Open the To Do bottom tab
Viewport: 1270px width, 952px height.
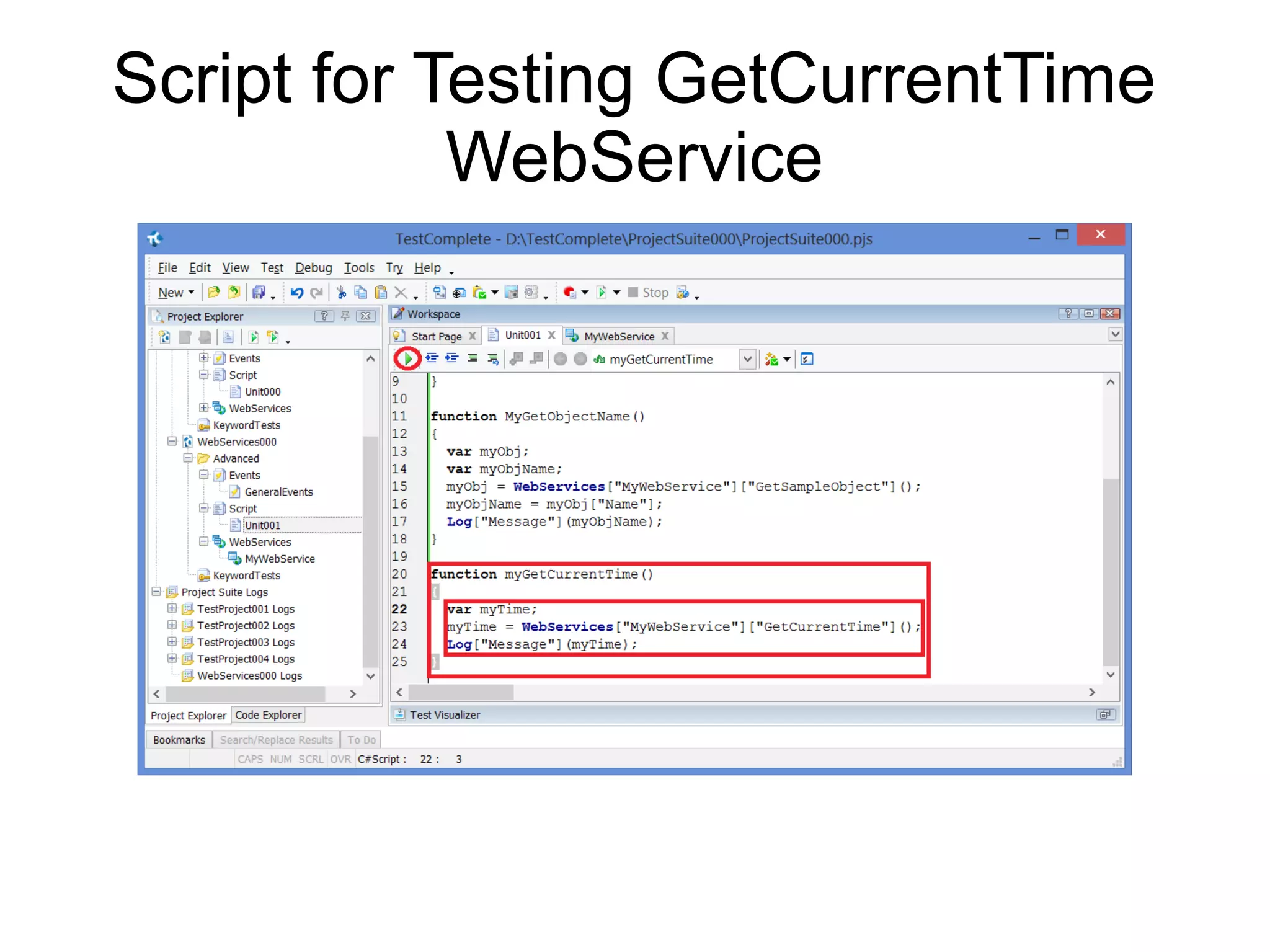click(x=362, y=740)
